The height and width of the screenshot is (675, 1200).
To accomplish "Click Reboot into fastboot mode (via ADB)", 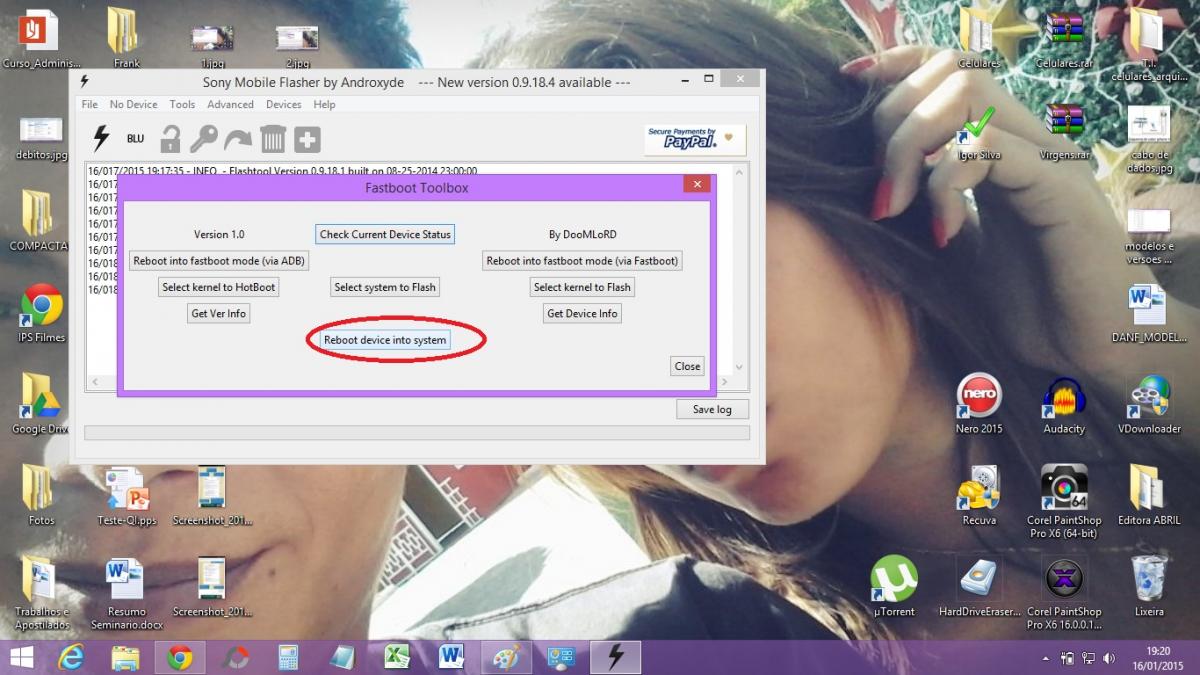I will point(219,261).
